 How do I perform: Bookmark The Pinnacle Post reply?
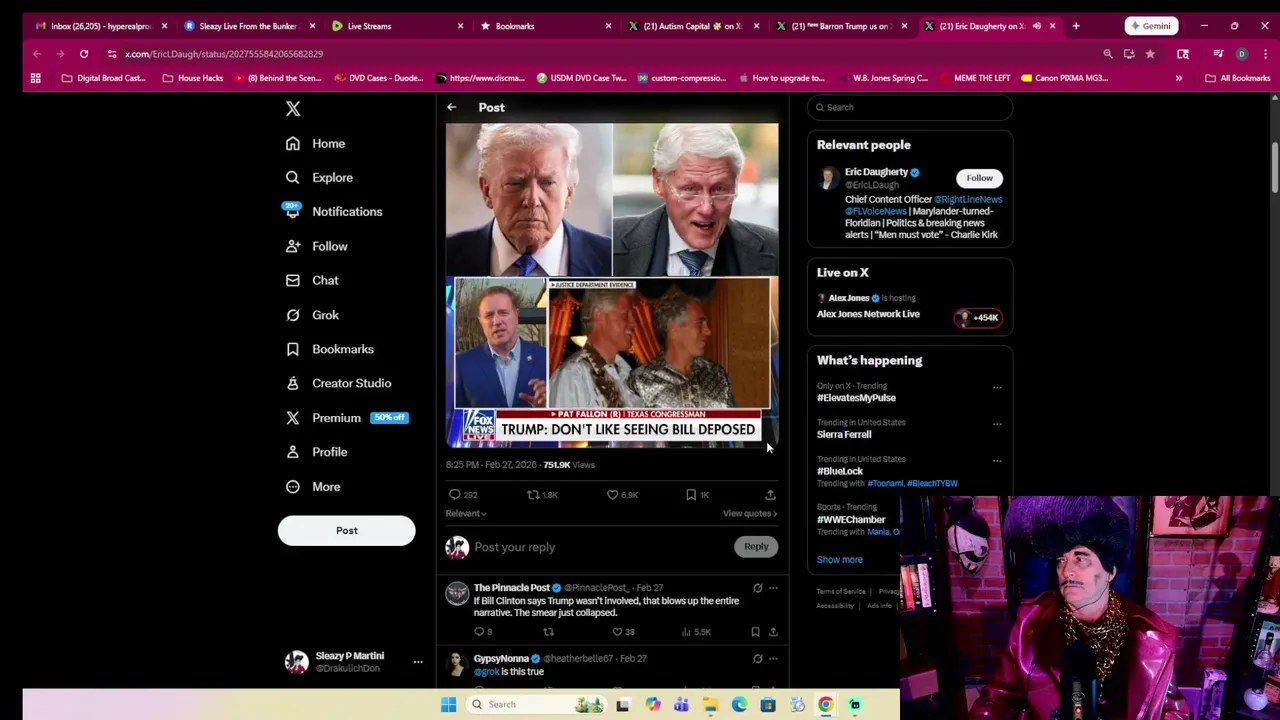coord(755,632)
